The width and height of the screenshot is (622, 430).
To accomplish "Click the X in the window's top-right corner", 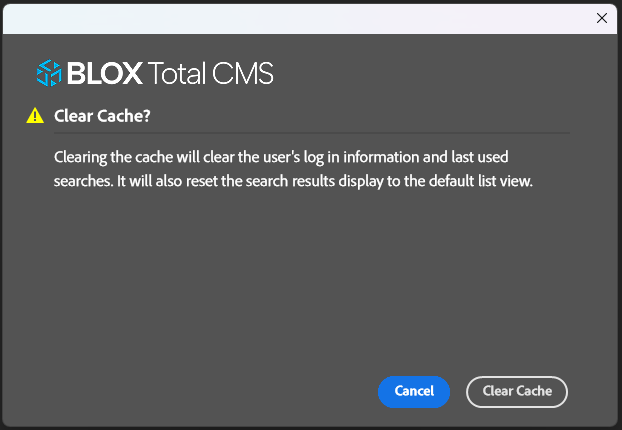I will [x=601, y=18].
